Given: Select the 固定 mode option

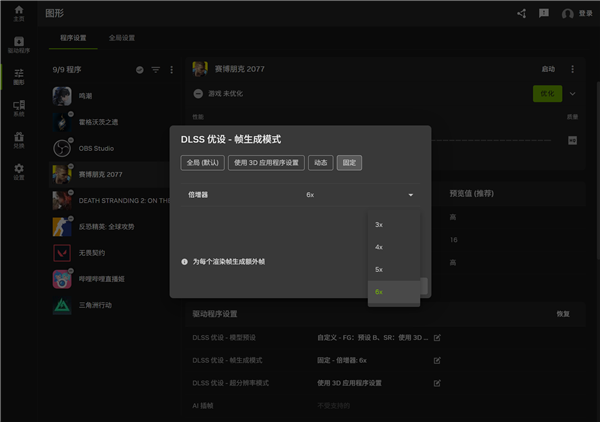Looking at the screenshot, I should point(349,162).
